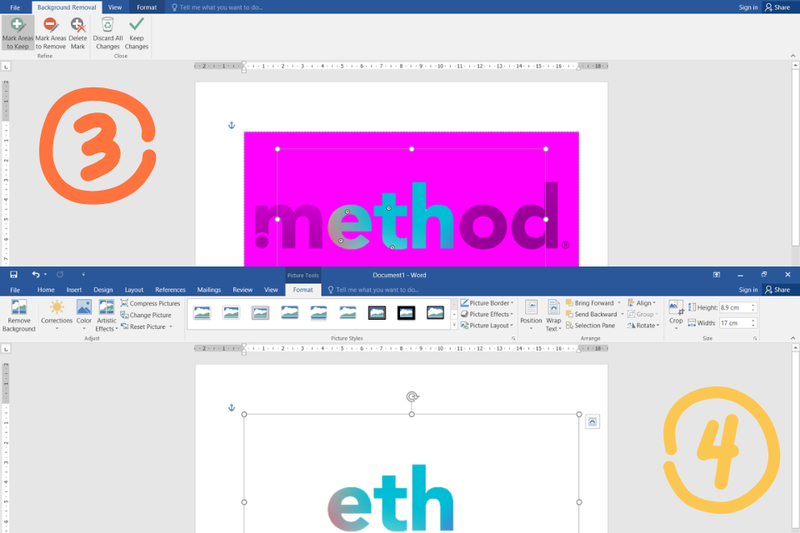The height and width of the screenshot is (533, 800).
Task: Select Picture Tools Format tab
Action: pos(303,290)
